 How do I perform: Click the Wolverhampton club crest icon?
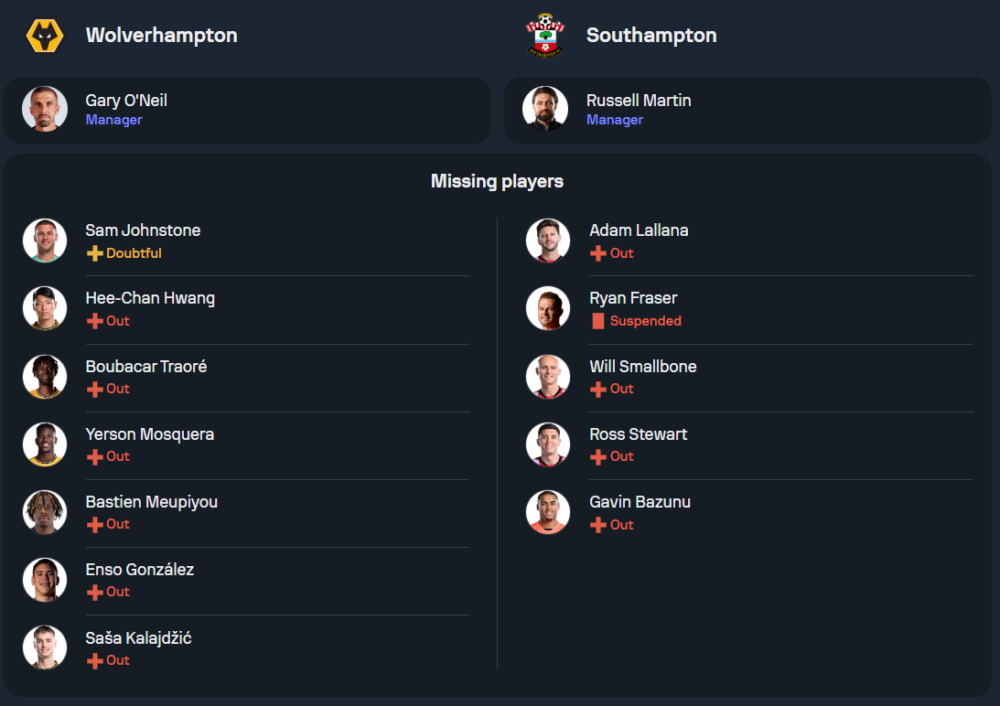click(44, 36)
